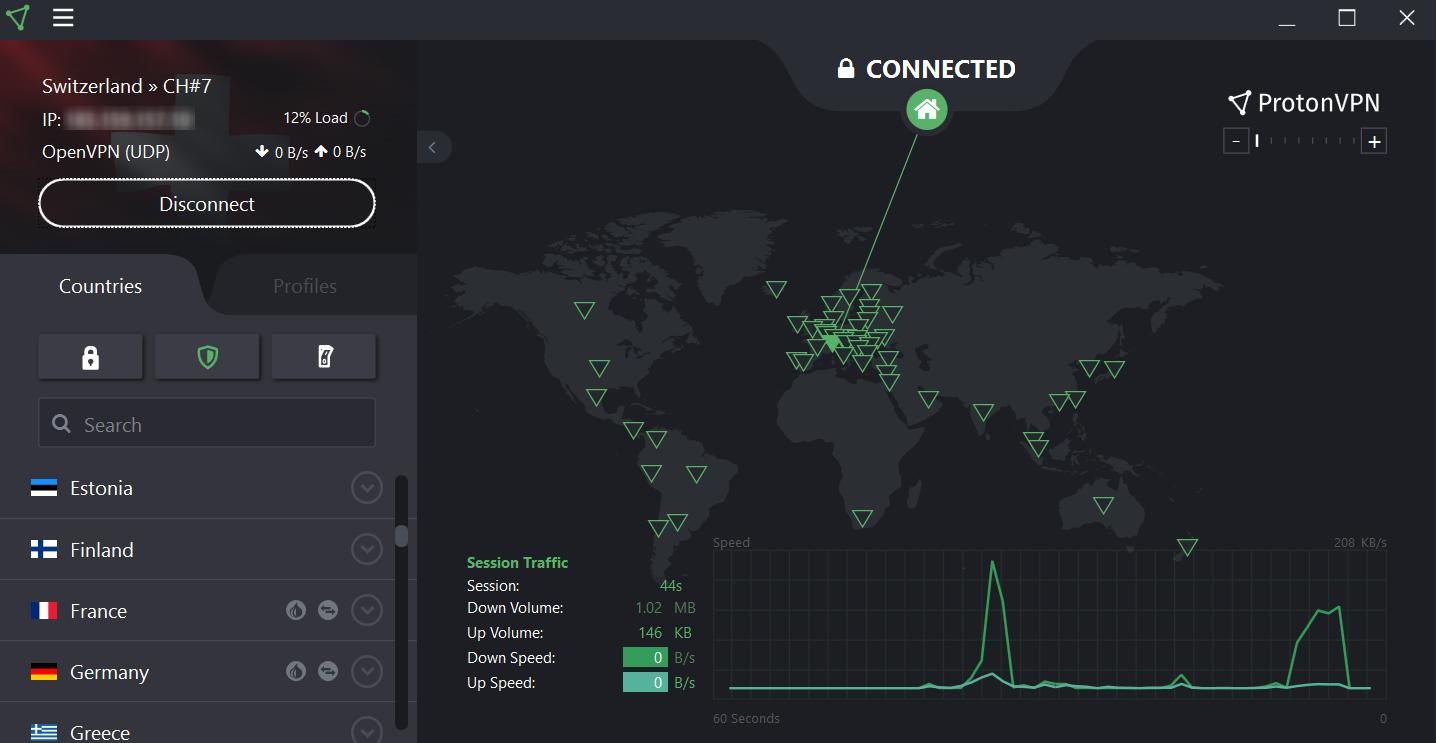Click the green Down Speed bar
The width and height of the screenshot is (1436, 743).
tap(645, 658)
